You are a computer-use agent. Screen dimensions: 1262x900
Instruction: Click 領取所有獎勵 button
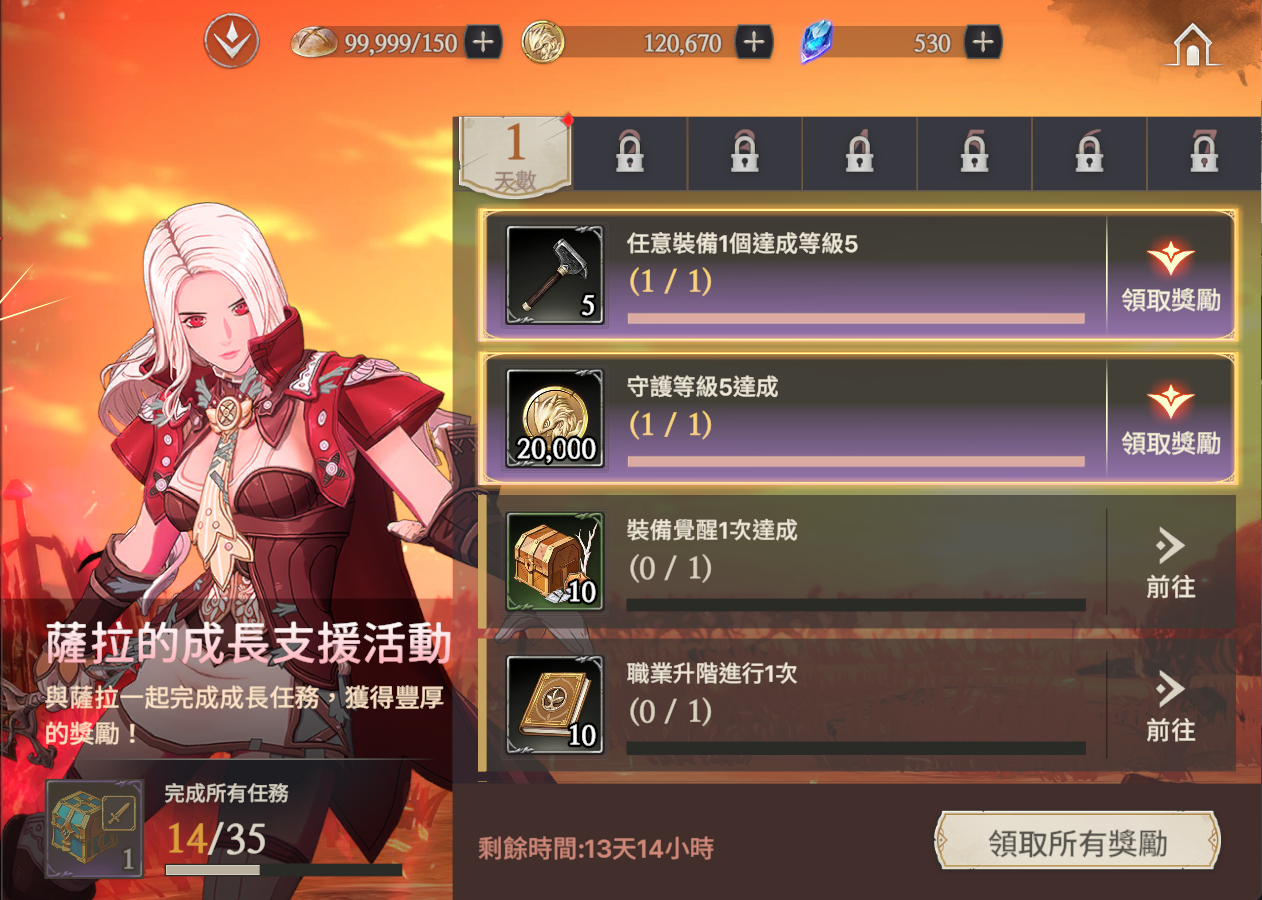1078,842
